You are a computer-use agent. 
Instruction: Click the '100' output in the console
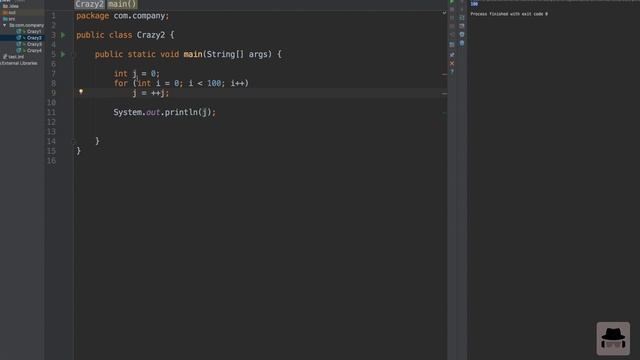tap(474, 4)
